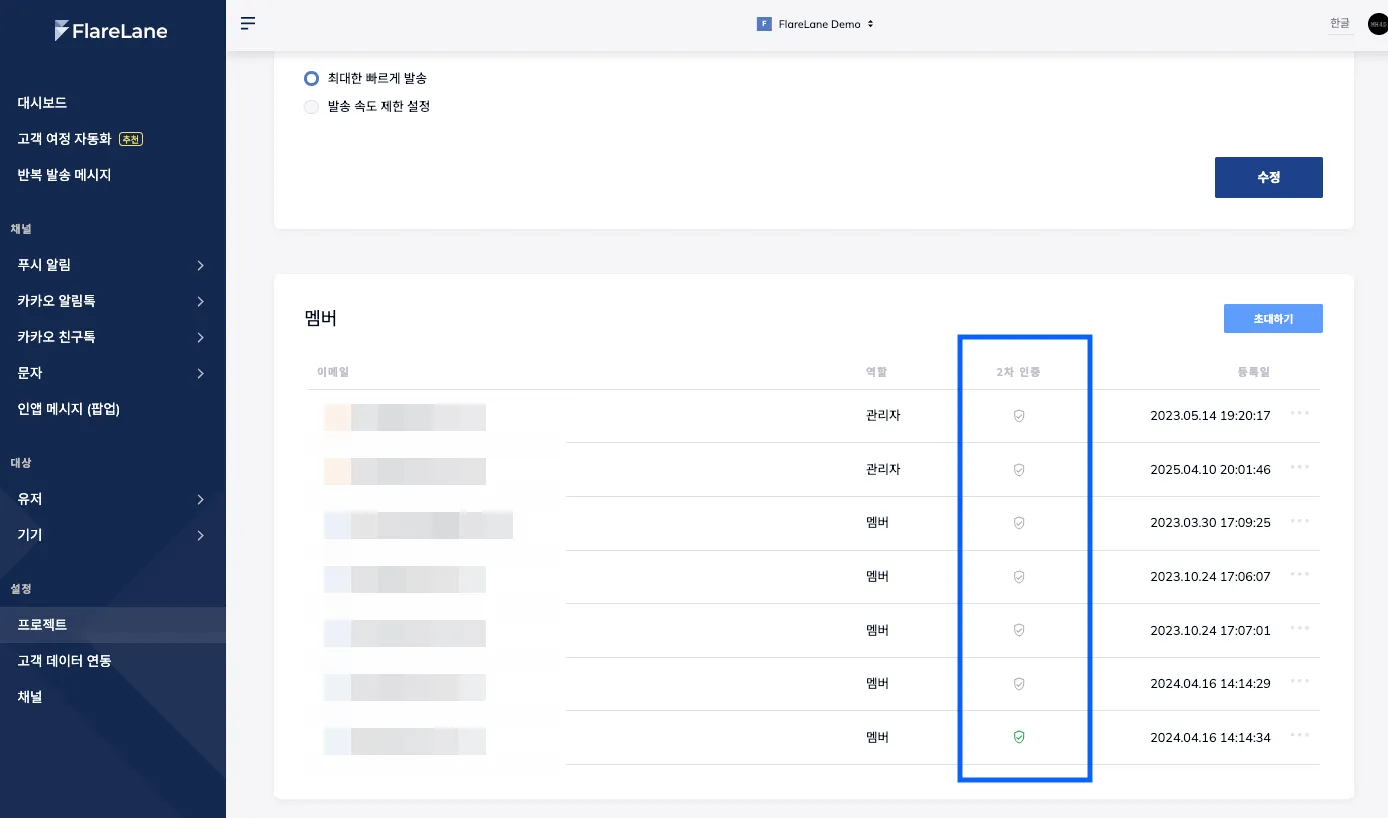Open 반복 발송 메시지 menu item
This screenshot has height=818, width=1388.
(x=64, y=175)
